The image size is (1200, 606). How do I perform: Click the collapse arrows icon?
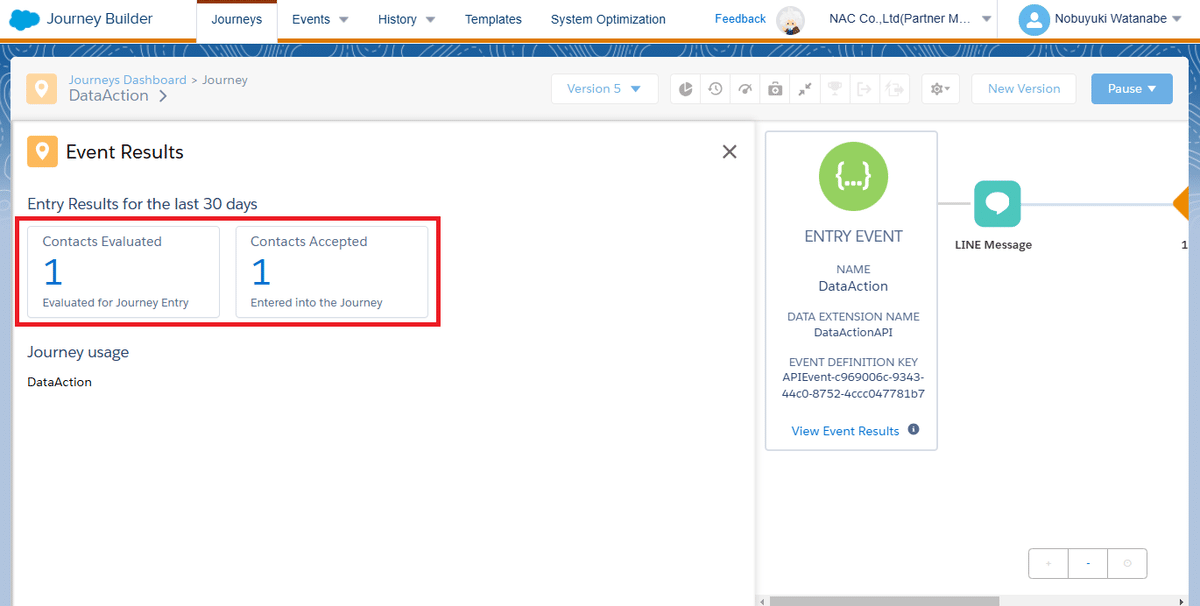805,89
